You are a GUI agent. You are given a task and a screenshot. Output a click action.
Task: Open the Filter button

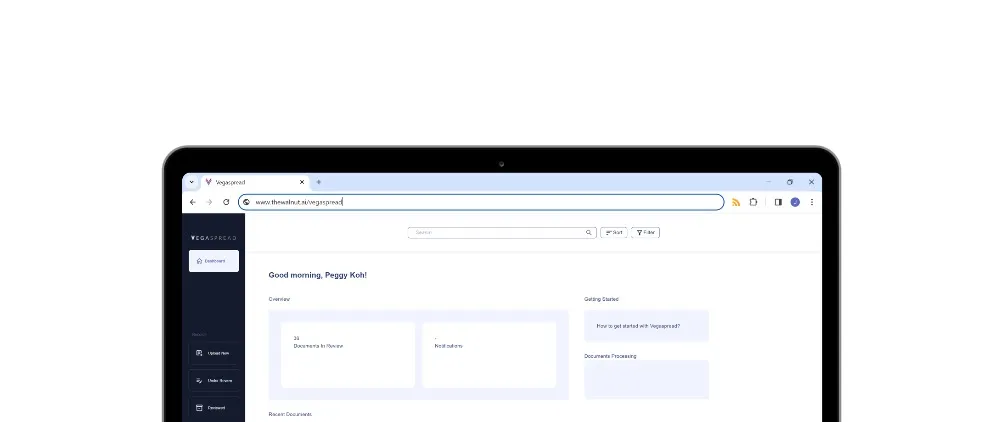[645, 233]
